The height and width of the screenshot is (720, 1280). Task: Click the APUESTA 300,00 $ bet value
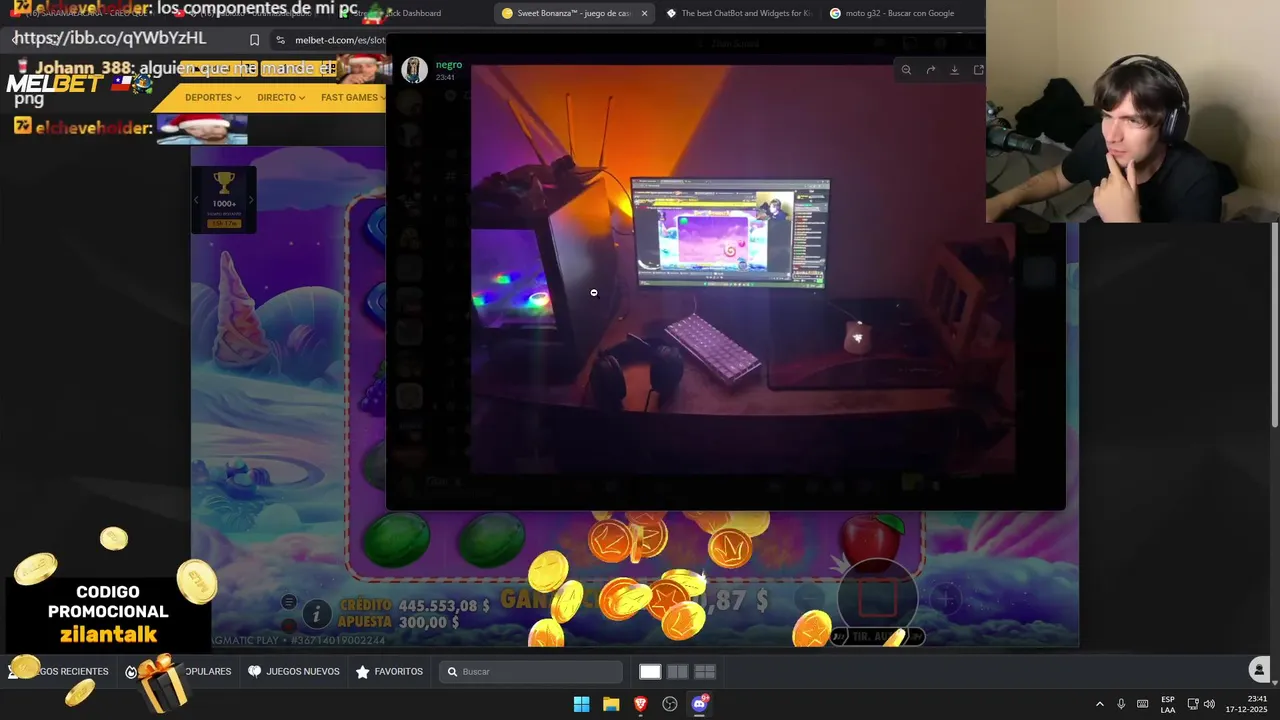(x=400, y=622)
